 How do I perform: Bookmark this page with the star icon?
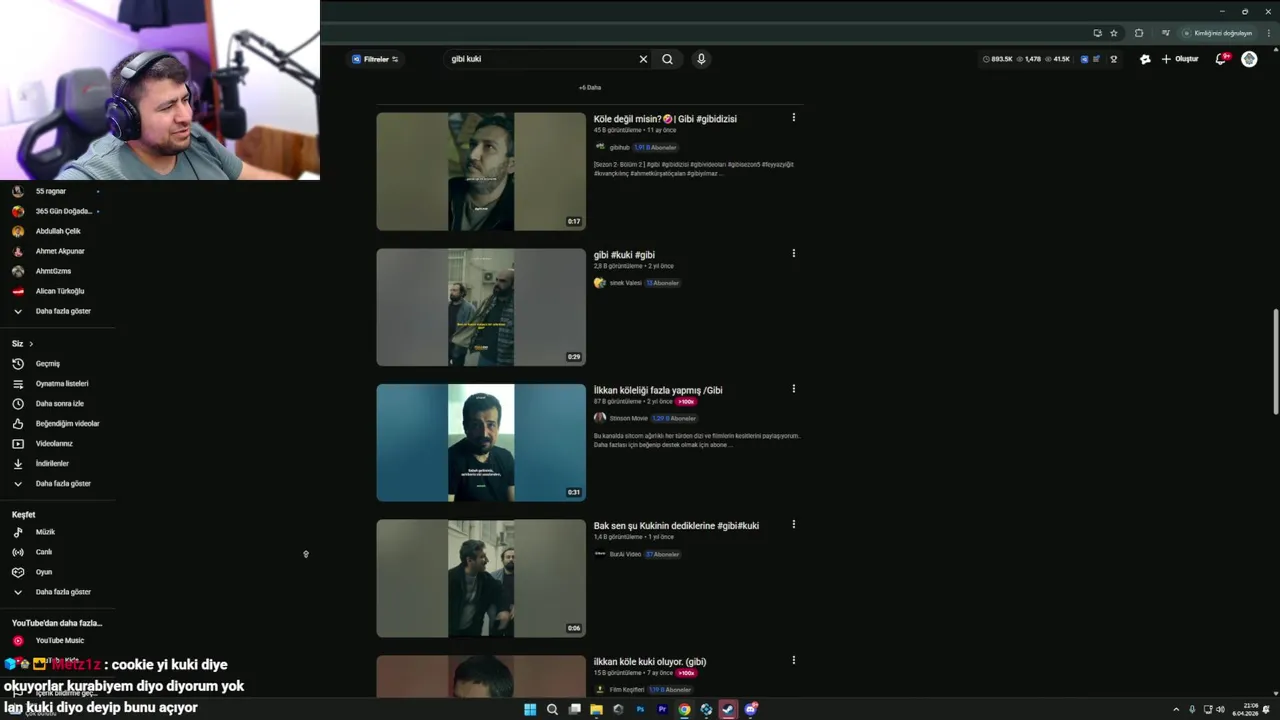(1114, 33)
